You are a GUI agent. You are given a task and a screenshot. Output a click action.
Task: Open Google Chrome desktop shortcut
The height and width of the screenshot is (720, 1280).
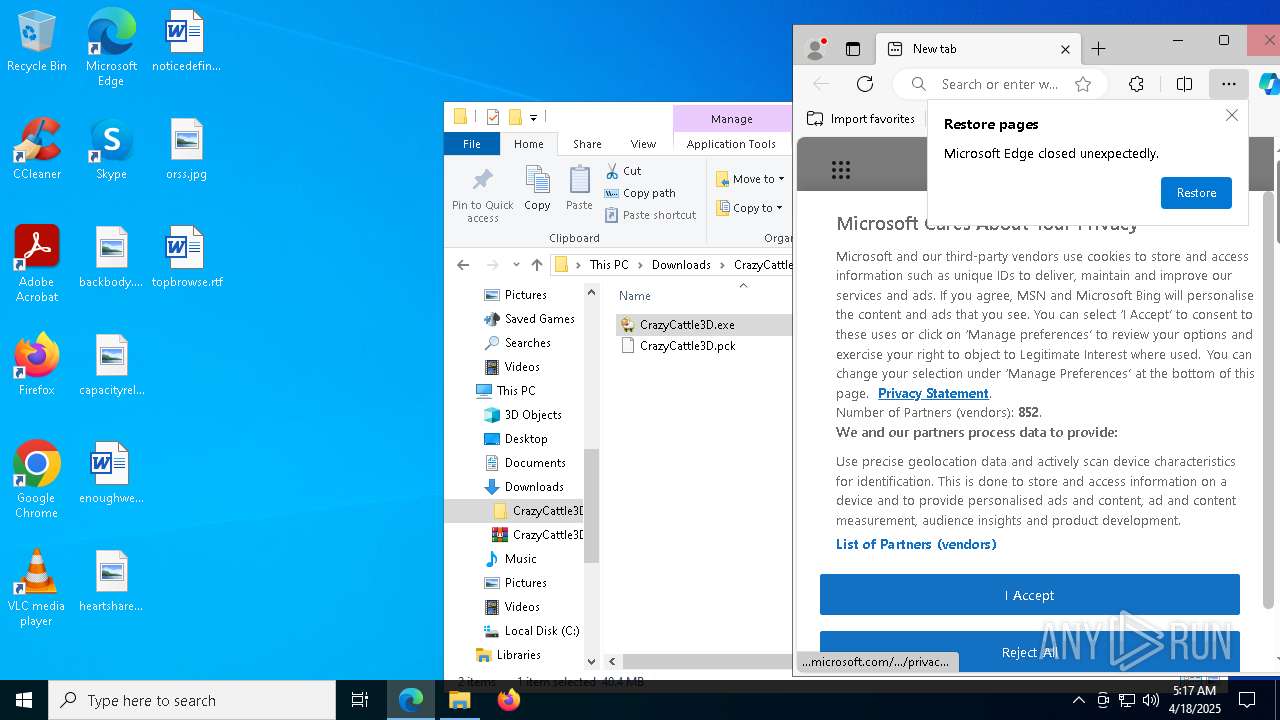click(36, 480)
